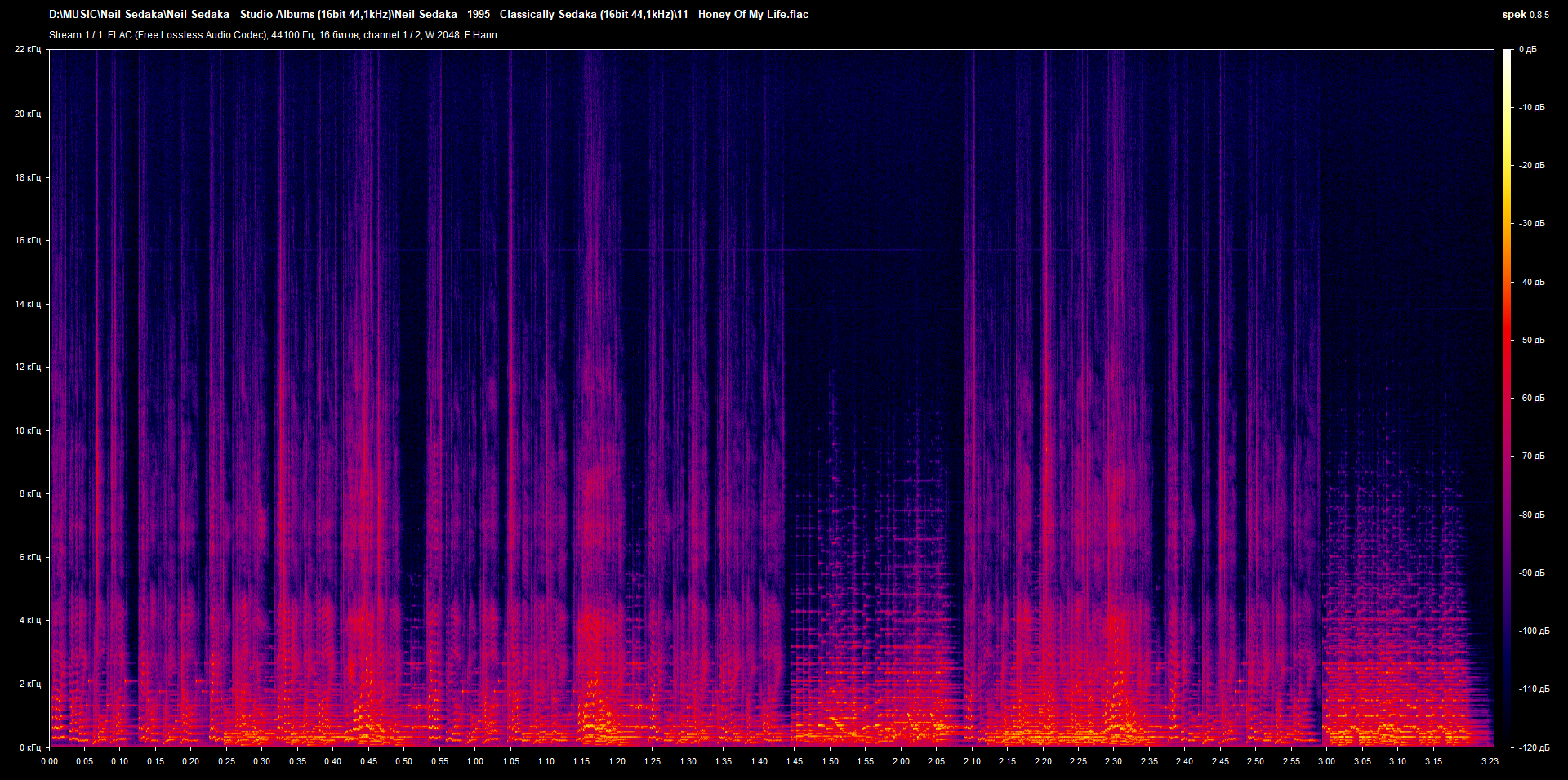Click the 10 кГц frequency axis label
The image size is (1568, 780).
[x=28, y=430]
